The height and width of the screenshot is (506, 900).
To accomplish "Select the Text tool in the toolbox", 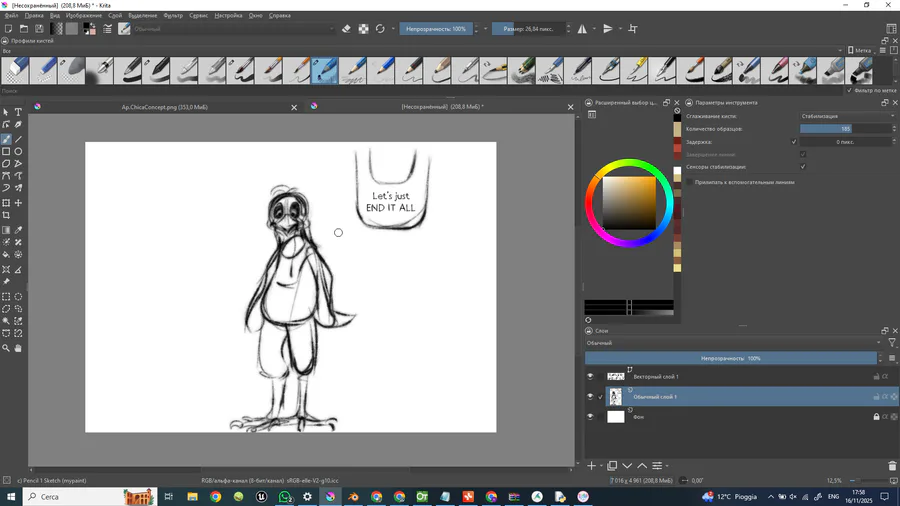I will 18,112.
